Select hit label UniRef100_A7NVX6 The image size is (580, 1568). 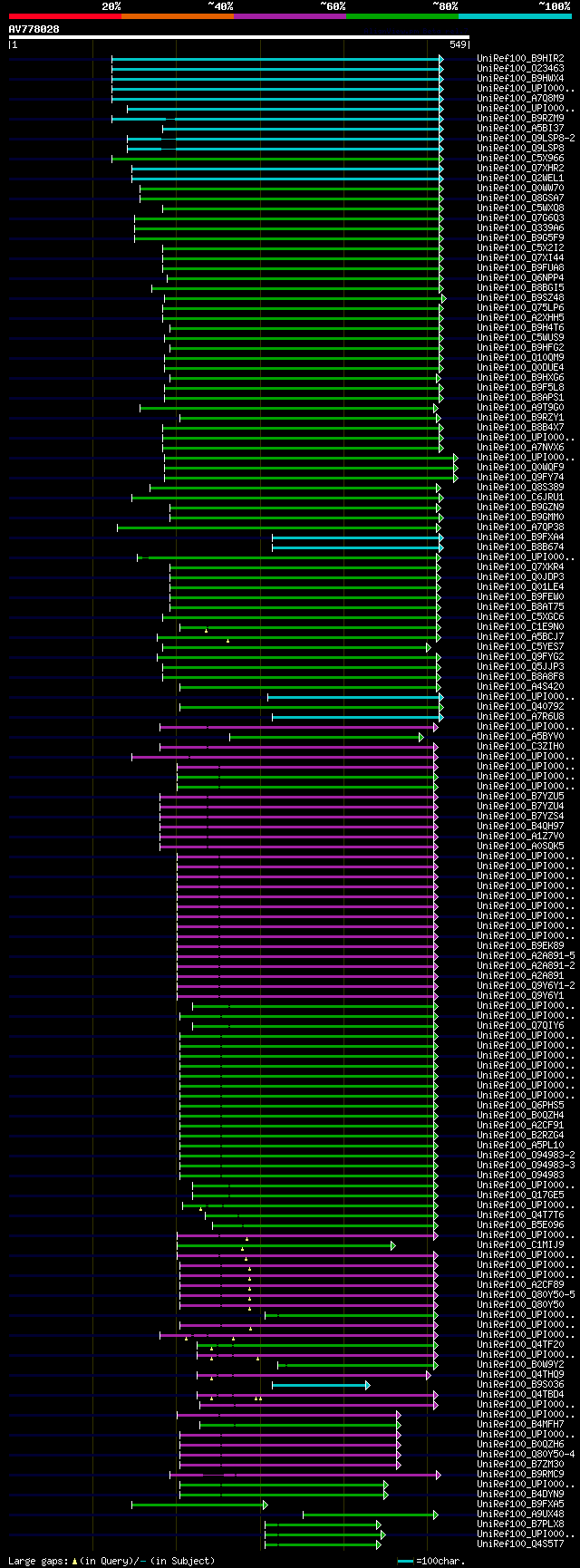pyautogui.click(x=520, y=448)
